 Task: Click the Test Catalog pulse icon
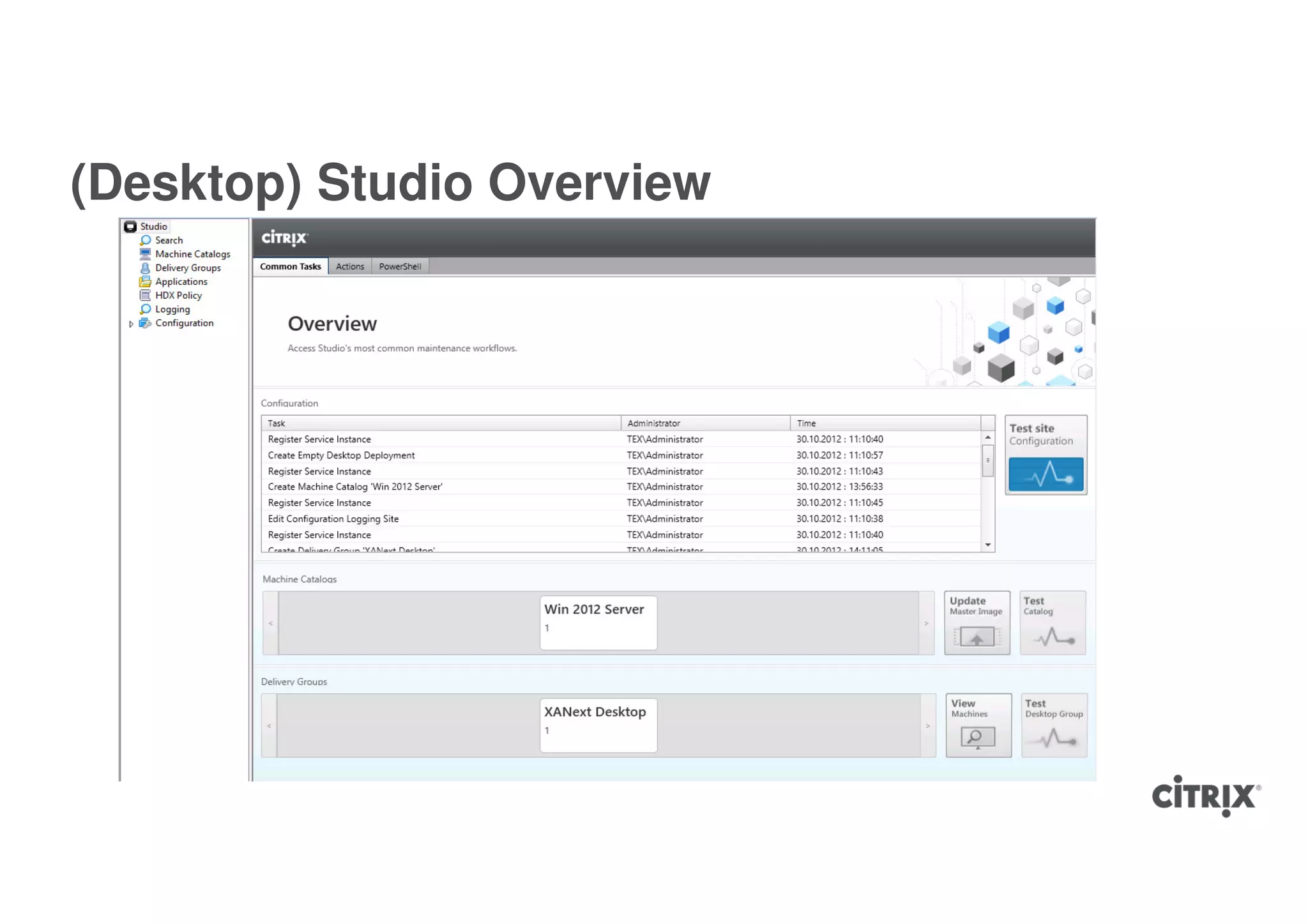coord(1054,637)
